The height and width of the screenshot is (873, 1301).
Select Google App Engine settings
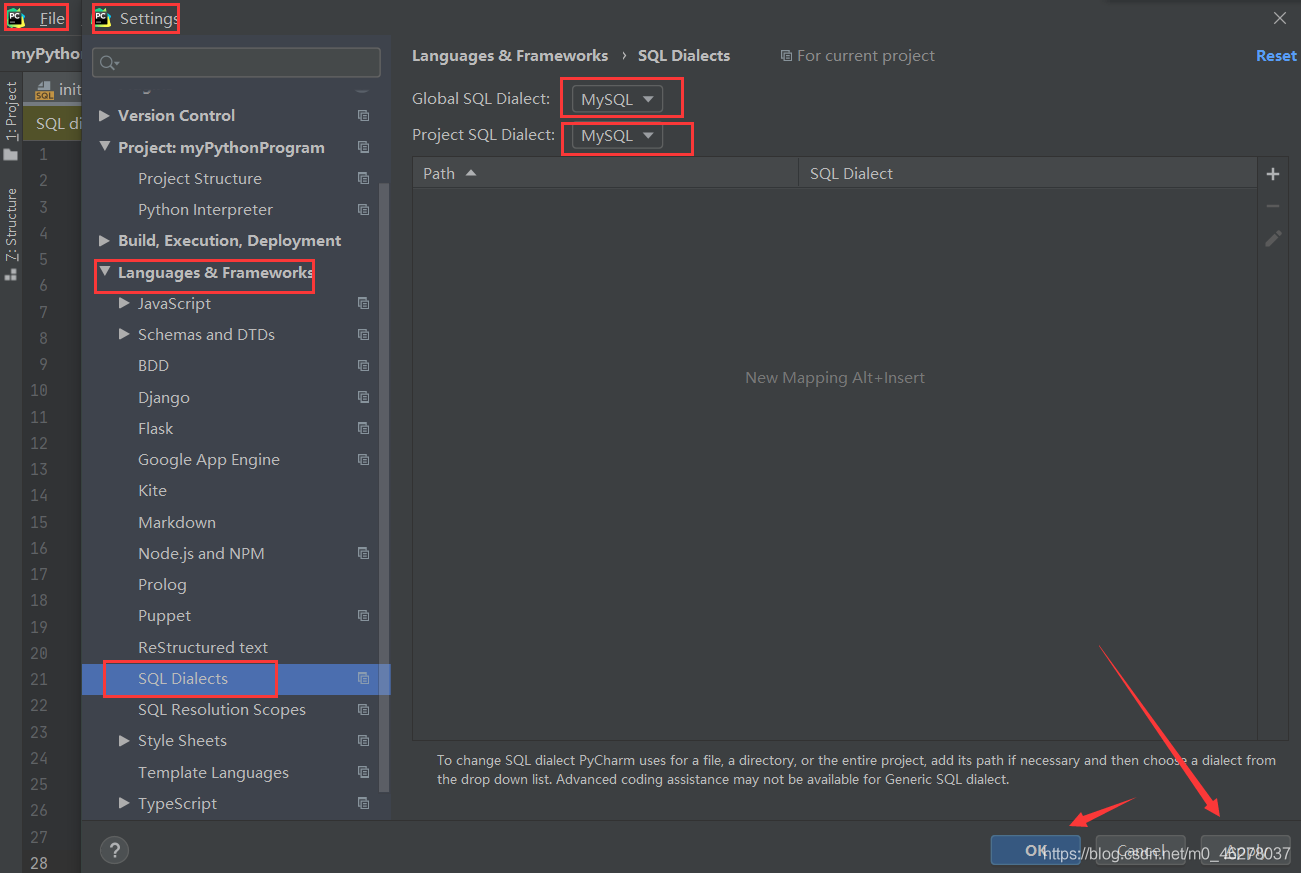[209, 459]
